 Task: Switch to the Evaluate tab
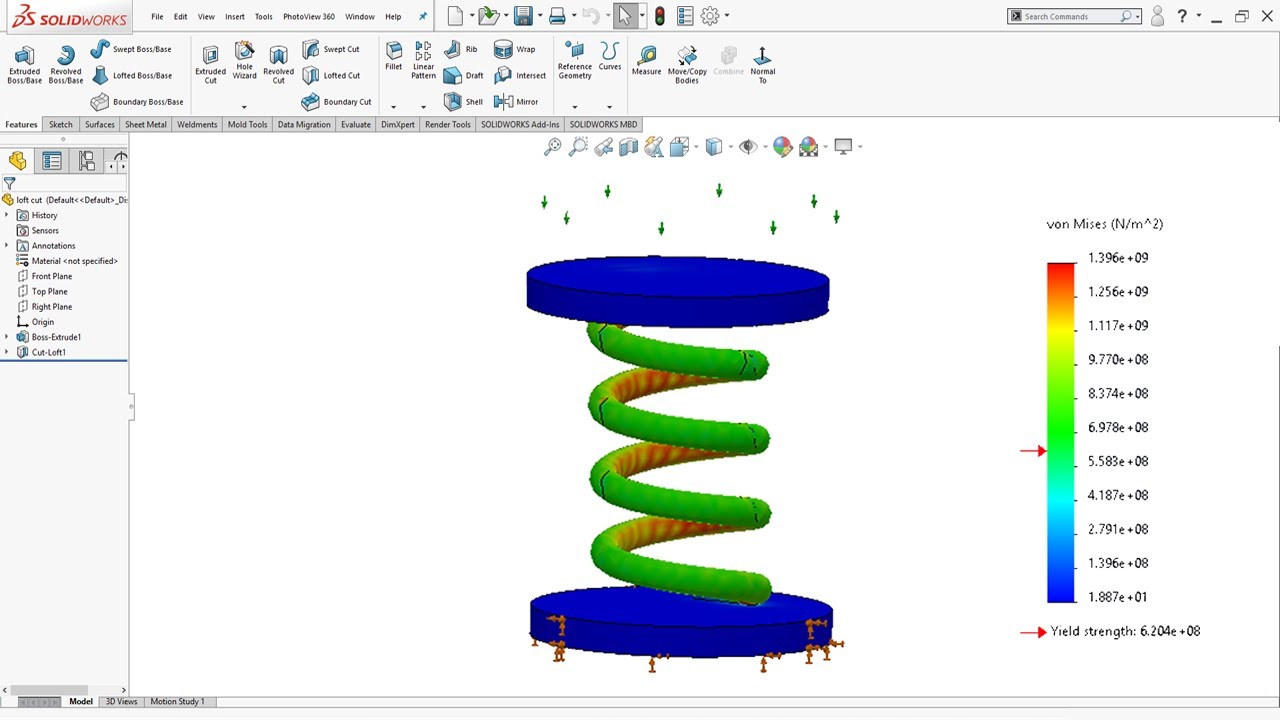[355, 125]
